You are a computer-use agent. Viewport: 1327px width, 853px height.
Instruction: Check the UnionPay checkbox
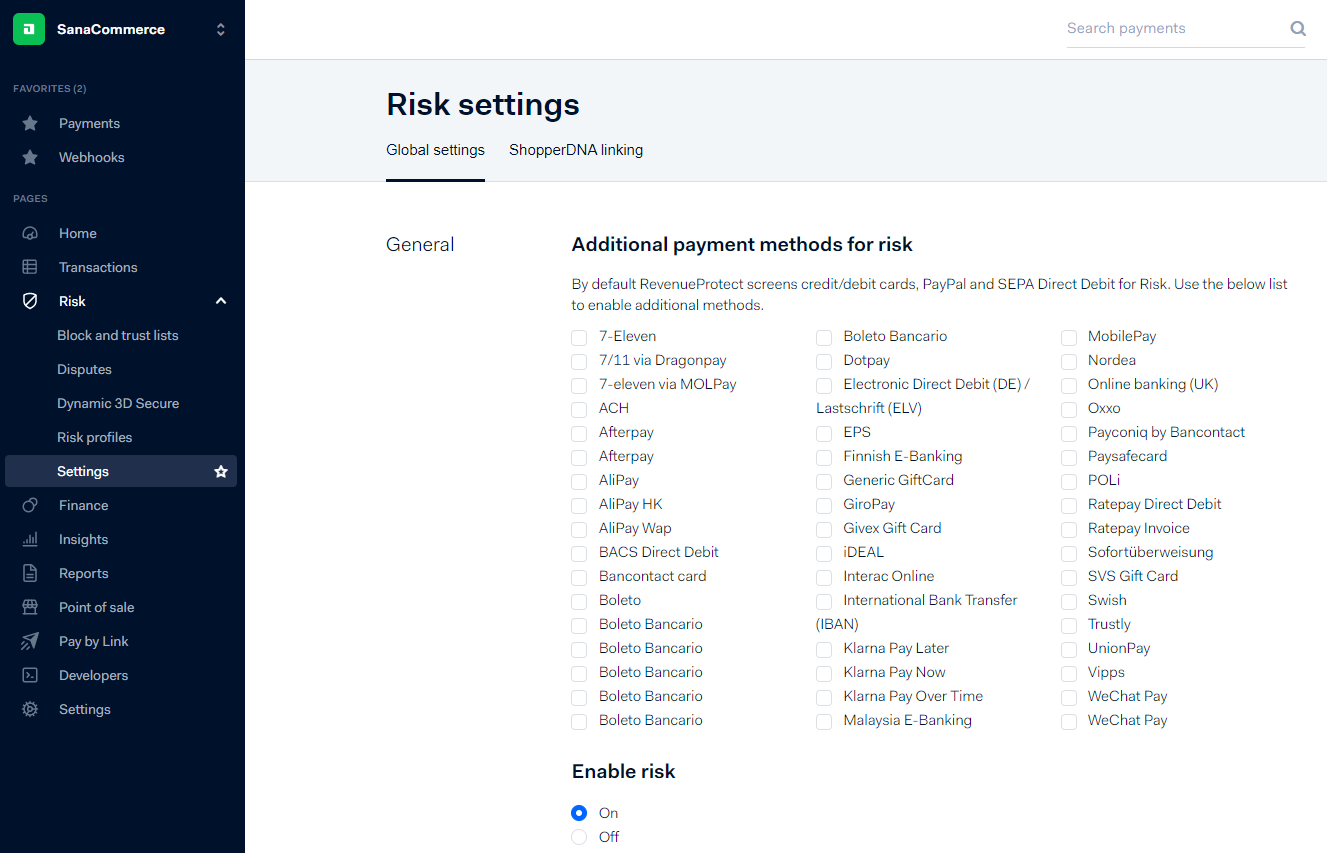pyautogui.click(x=1069, y=649)
